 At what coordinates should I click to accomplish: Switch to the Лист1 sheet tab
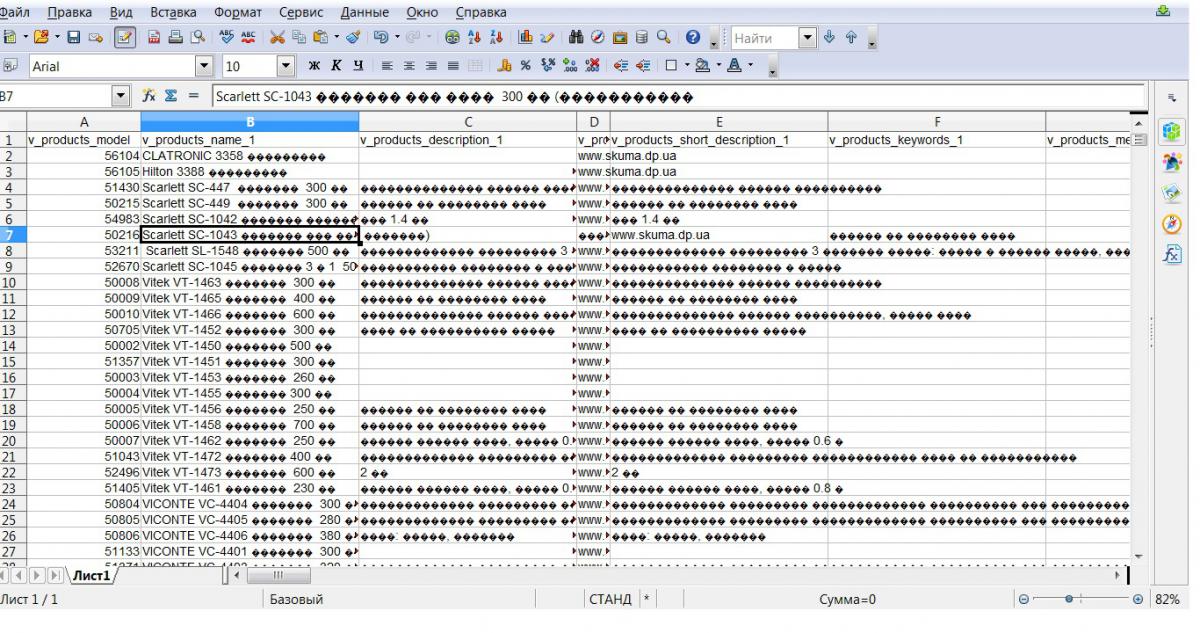click(92, 577)
